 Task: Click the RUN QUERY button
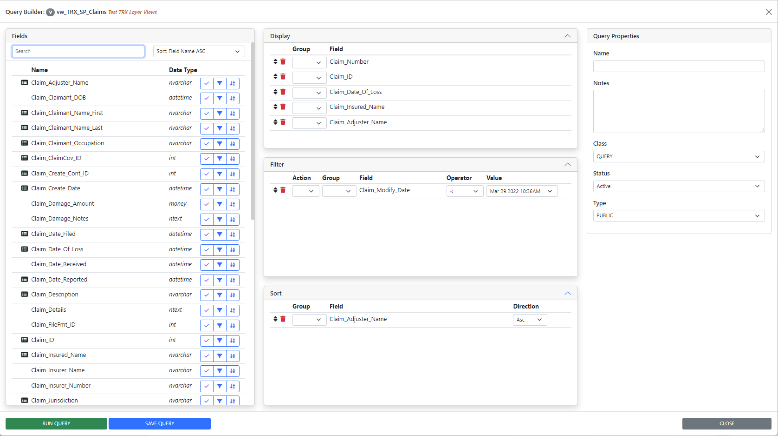coord(56,424)
